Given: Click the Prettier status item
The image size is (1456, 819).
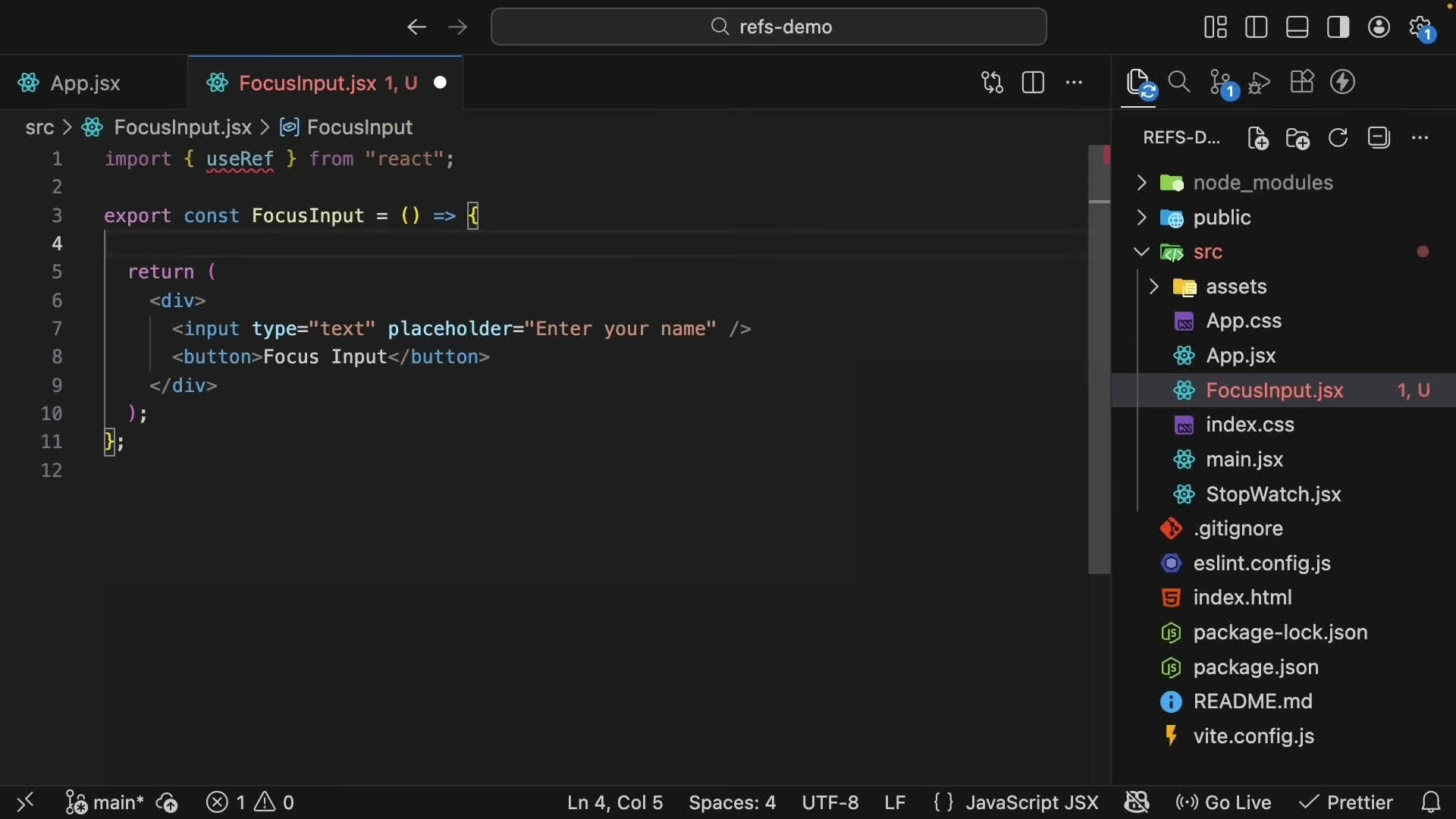Looking at the screenshot, I should point(1346,802).
